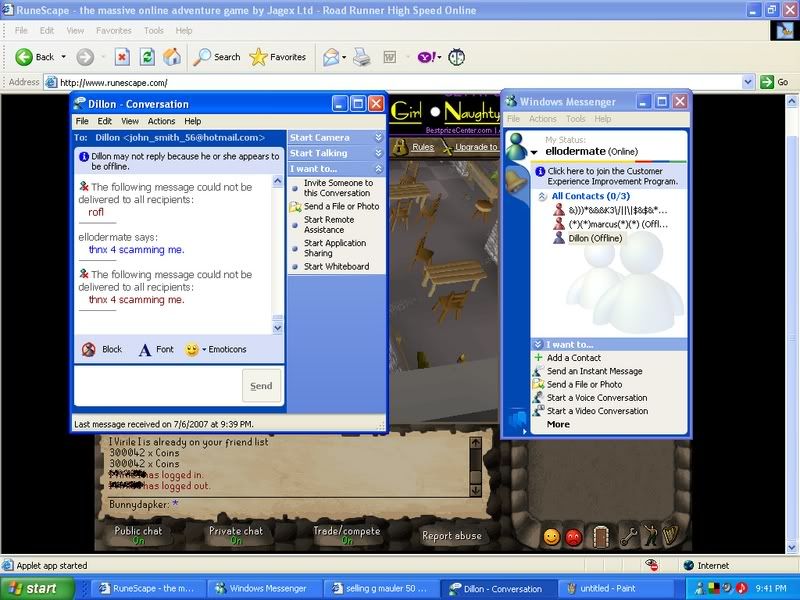Click in the message input box
This screenshot has height=600, width=800.
pos(158,386)
